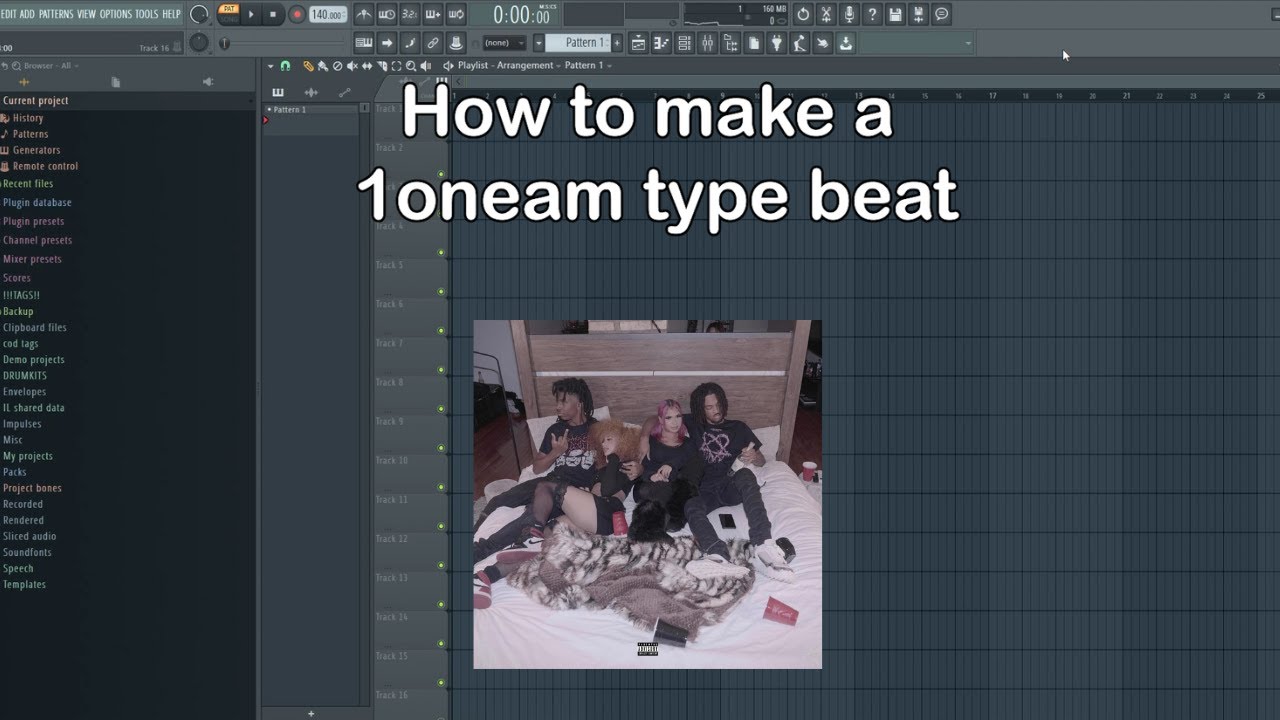Toggle auto scrolling arrow icon
Screen dimensions: 1280x720
(386, 43)
